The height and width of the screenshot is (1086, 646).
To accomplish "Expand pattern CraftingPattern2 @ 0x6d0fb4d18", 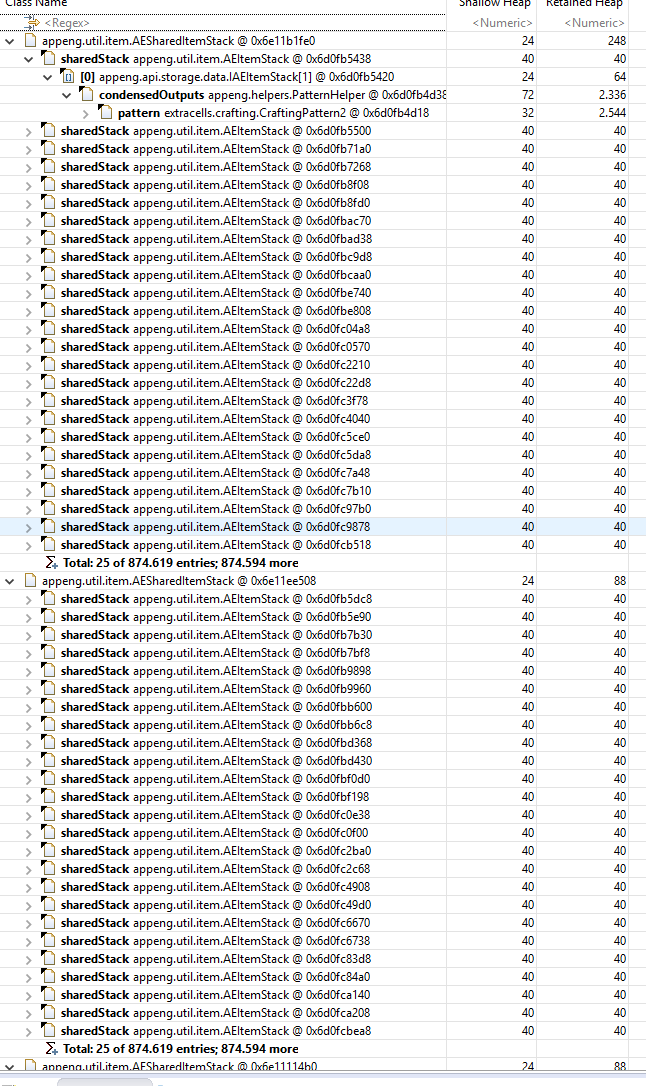I will (85, 113).
